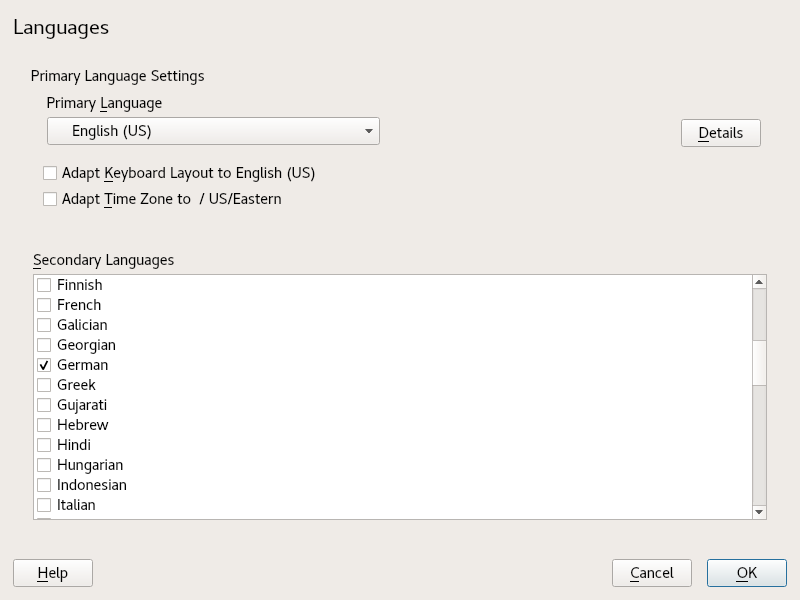Uncheck German secondary language

coord(44,365)
